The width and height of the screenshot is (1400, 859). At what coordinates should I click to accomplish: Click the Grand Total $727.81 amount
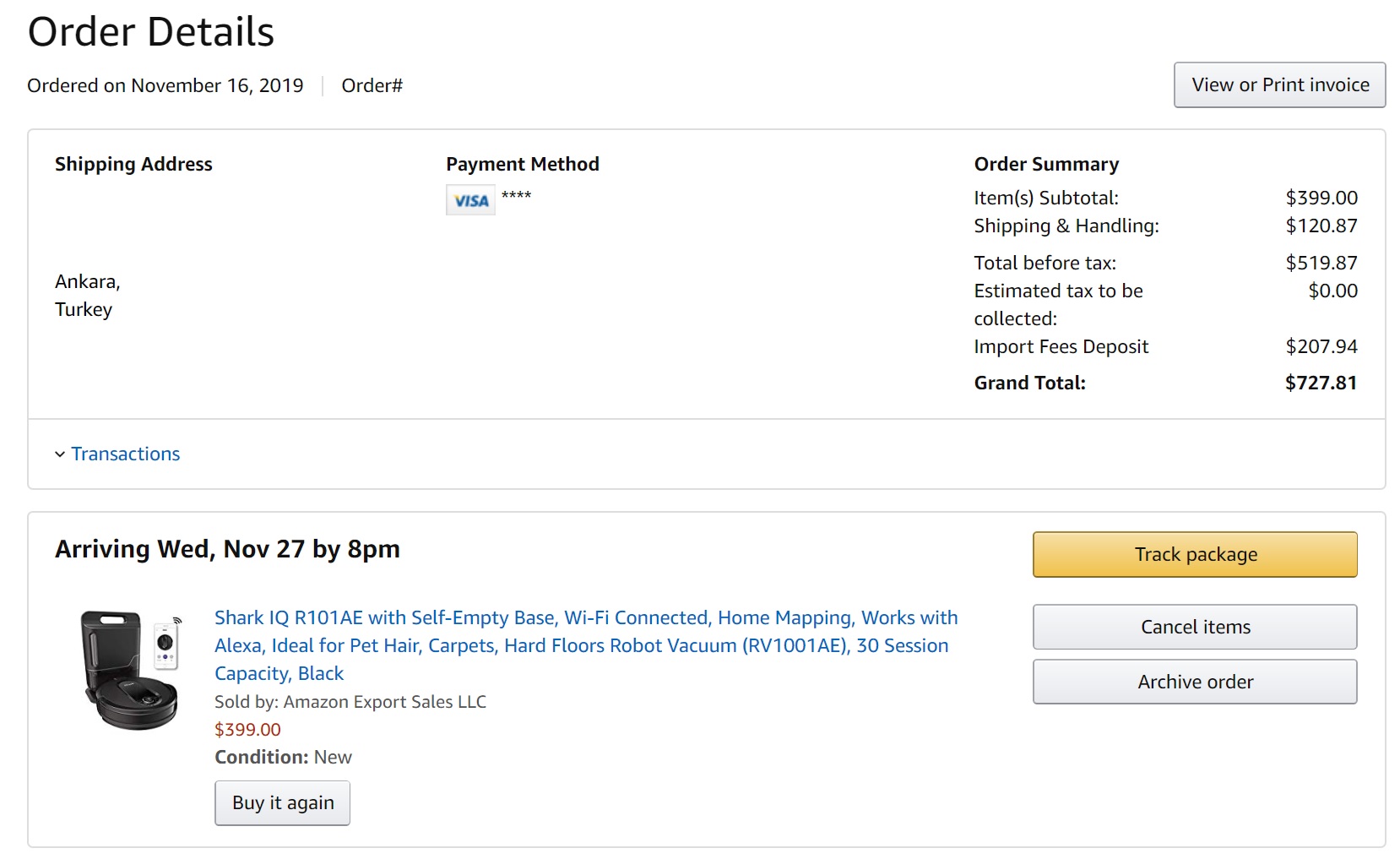(x=1321, y=383)
